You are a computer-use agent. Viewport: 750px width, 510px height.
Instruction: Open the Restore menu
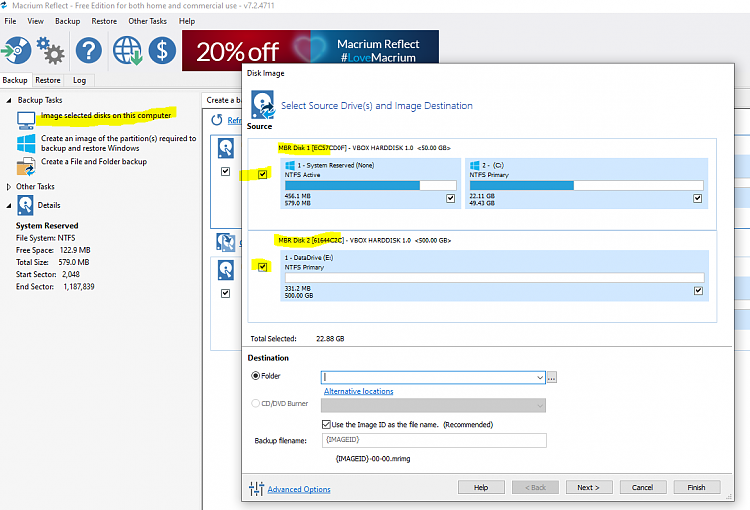coord(104,21)
